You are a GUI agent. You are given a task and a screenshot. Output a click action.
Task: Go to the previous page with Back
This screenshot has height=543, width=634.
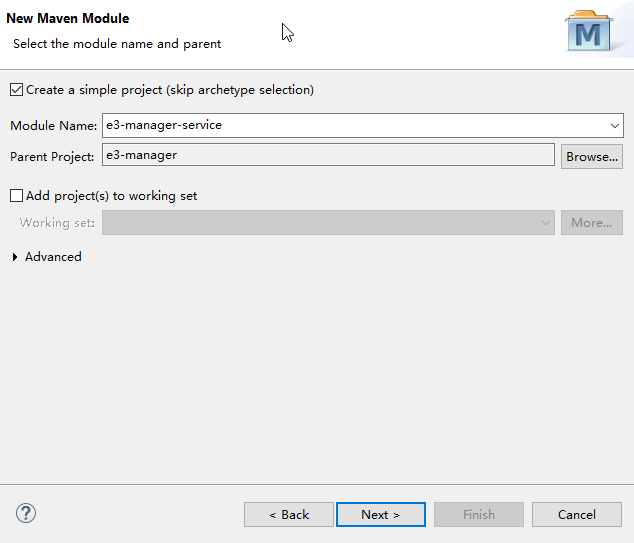point(288,514)
